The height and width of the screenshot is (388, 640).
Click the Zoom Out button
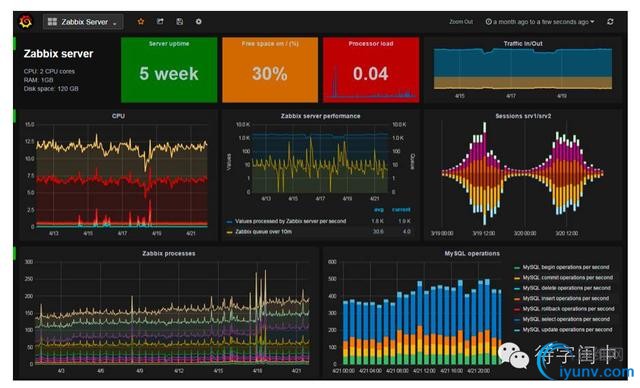click(461, 22)
